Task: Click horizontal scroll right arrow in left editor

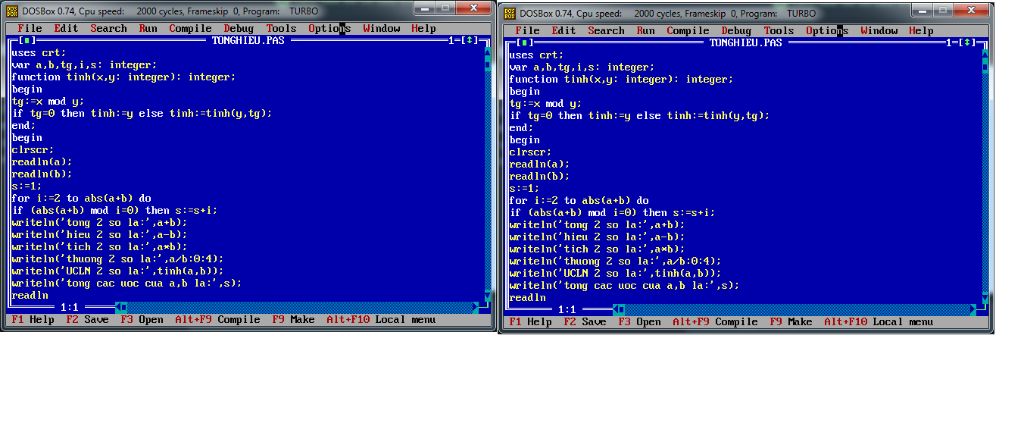Action: coord(475,306)
